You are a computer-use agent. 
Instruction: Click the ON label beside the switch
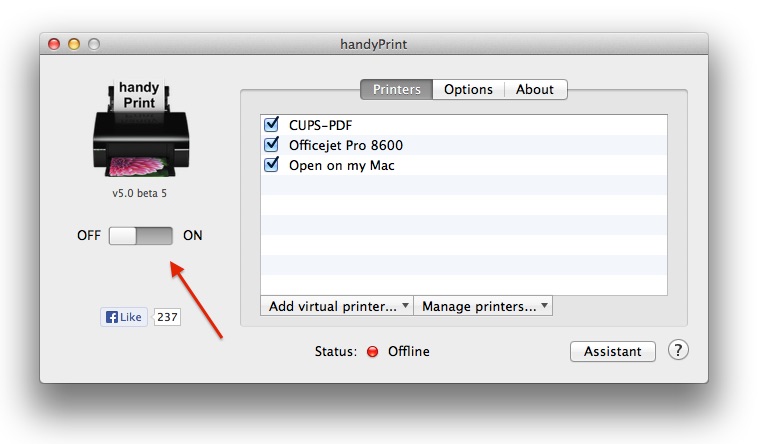[192, 236]
